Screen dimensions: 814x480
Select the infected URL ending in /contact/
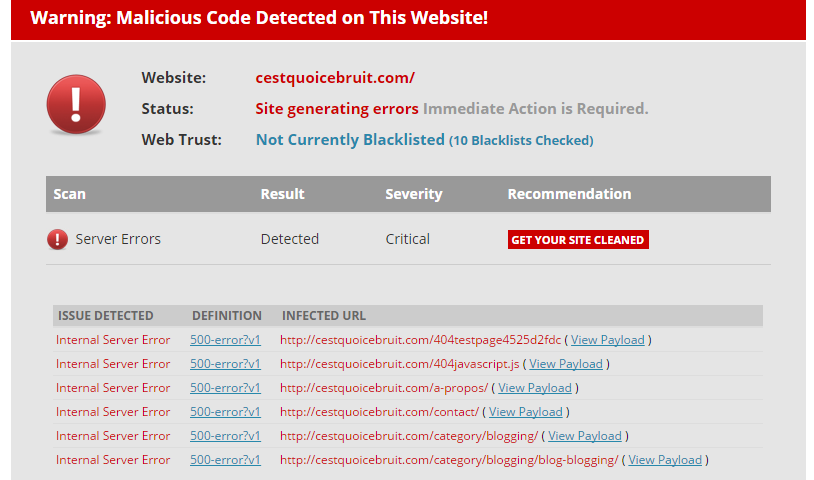click(x=379, y=412)
